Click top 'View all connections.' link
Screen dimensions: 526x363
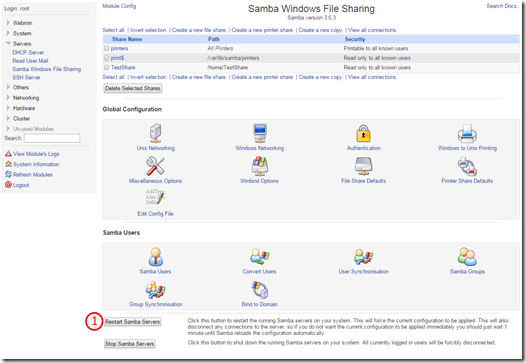372,30
